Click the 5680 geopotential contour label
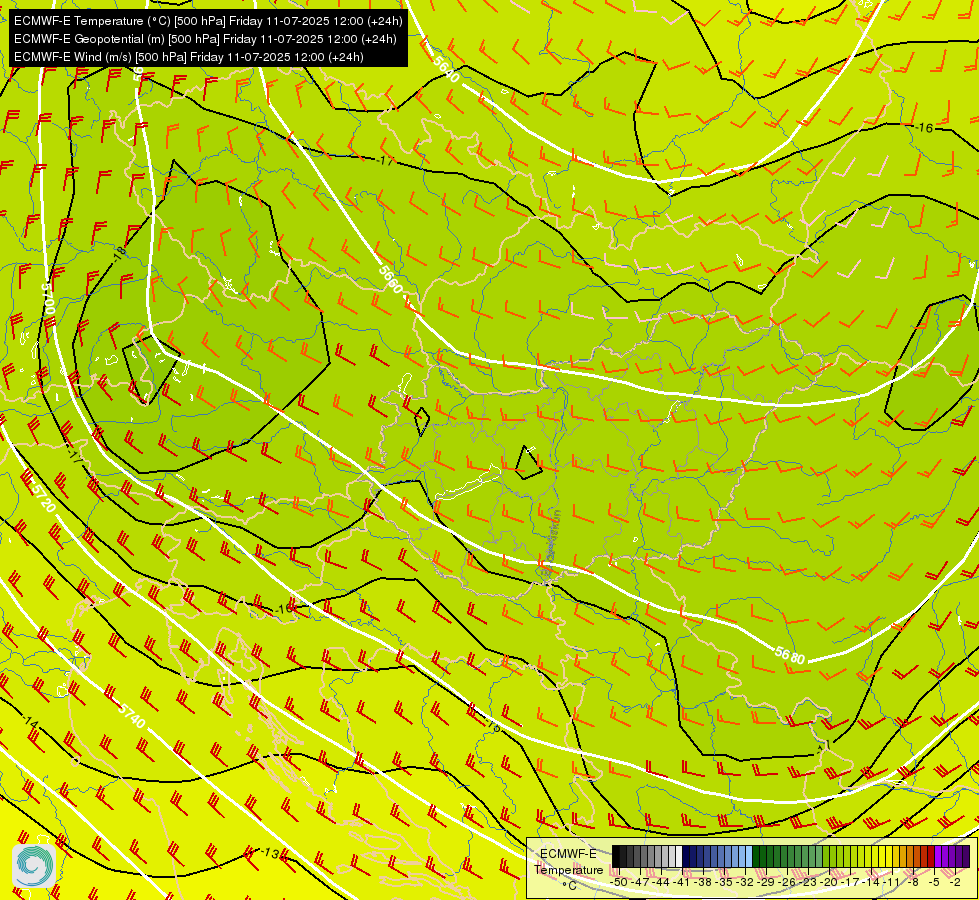979x900 pixels. (790, 655)
